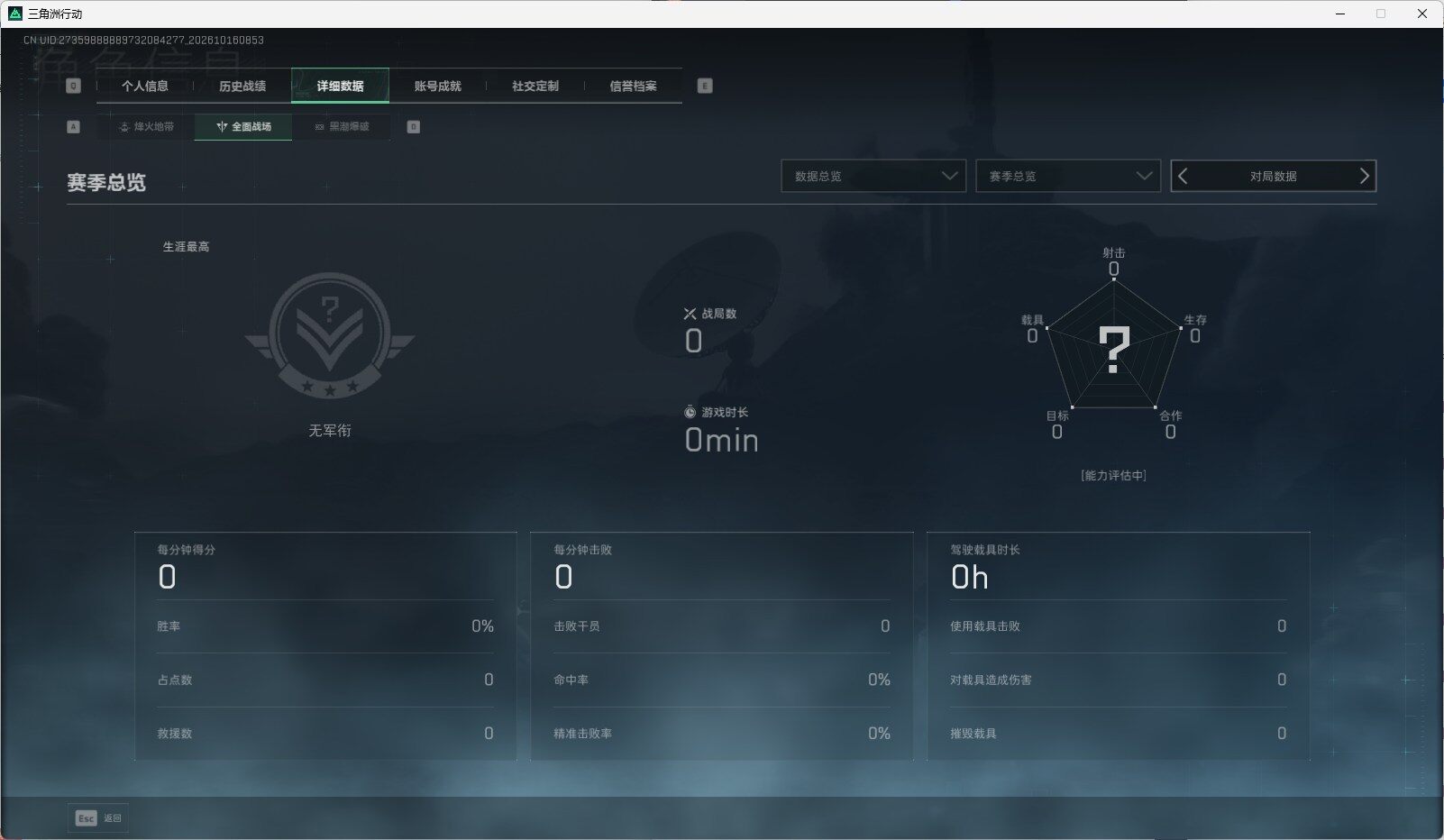Click the 精准击败率 stat row
The height and width of the screenshot is (840, 1444).
click(x=722, y=734)
